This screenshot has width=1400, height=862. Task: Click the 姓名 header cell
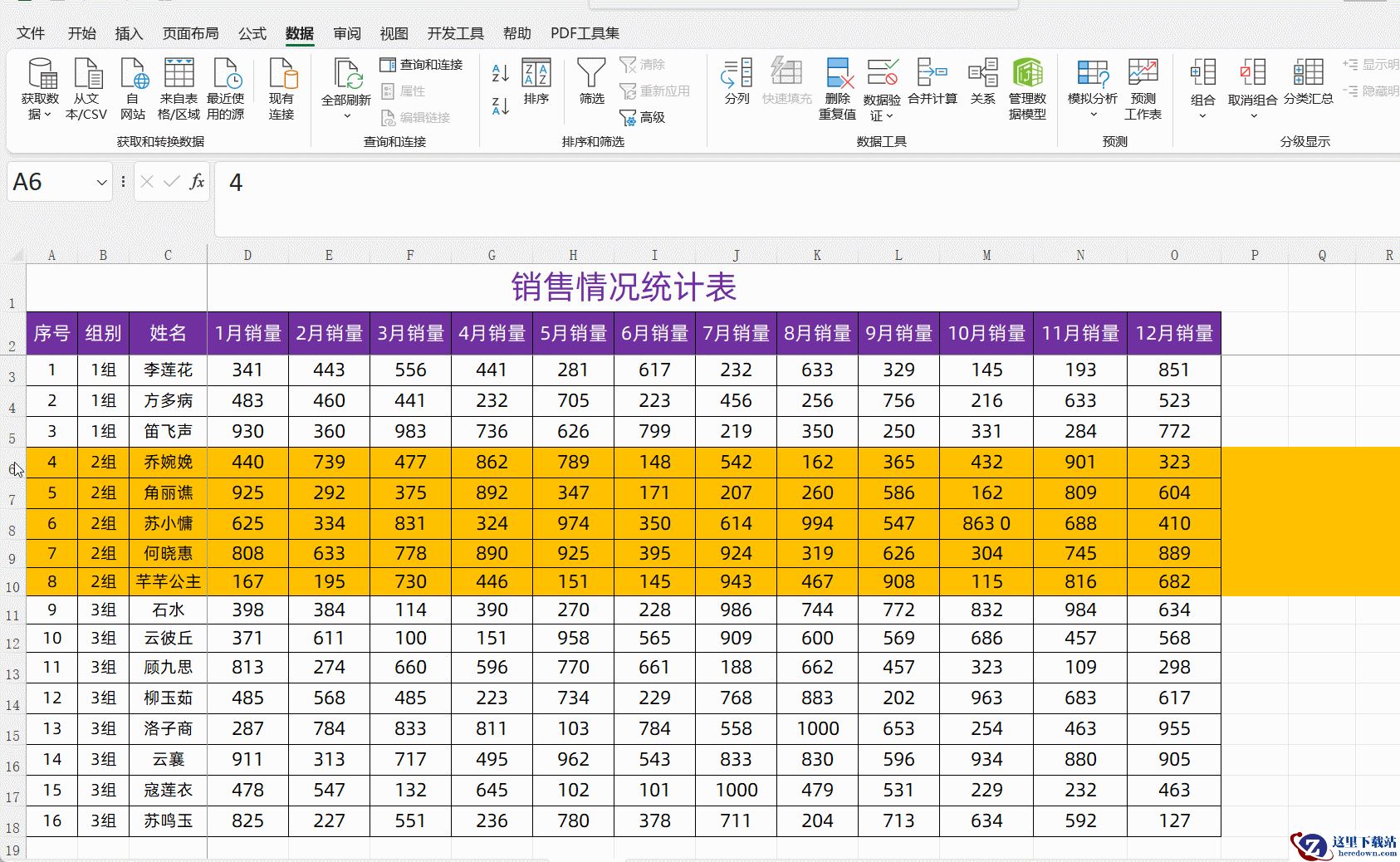click(168, 333)
